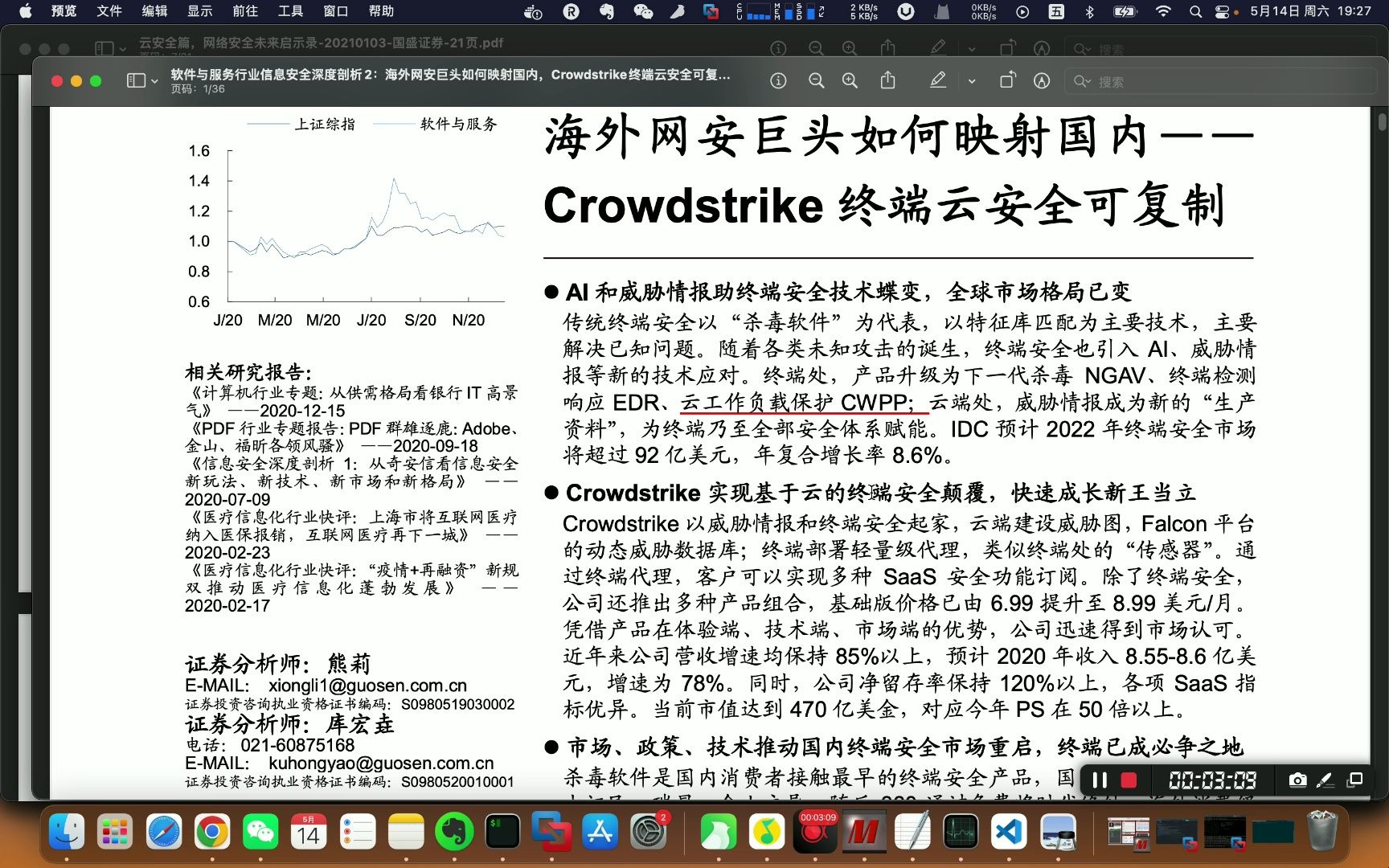
Task: Click the recorder window resize icon
Action: click(x=1355, y=780)
